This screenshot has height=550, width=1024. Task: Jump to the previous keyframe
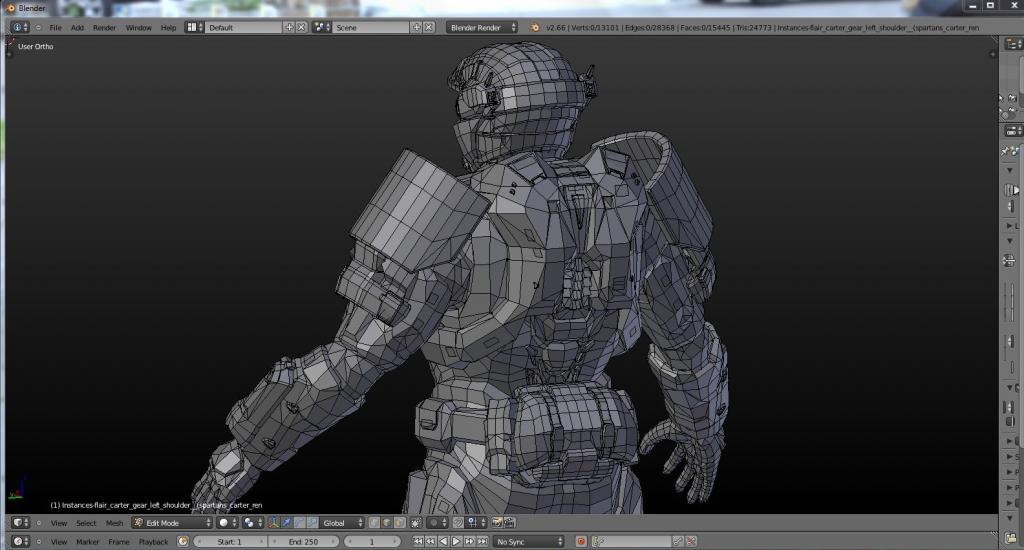[430, 542]
